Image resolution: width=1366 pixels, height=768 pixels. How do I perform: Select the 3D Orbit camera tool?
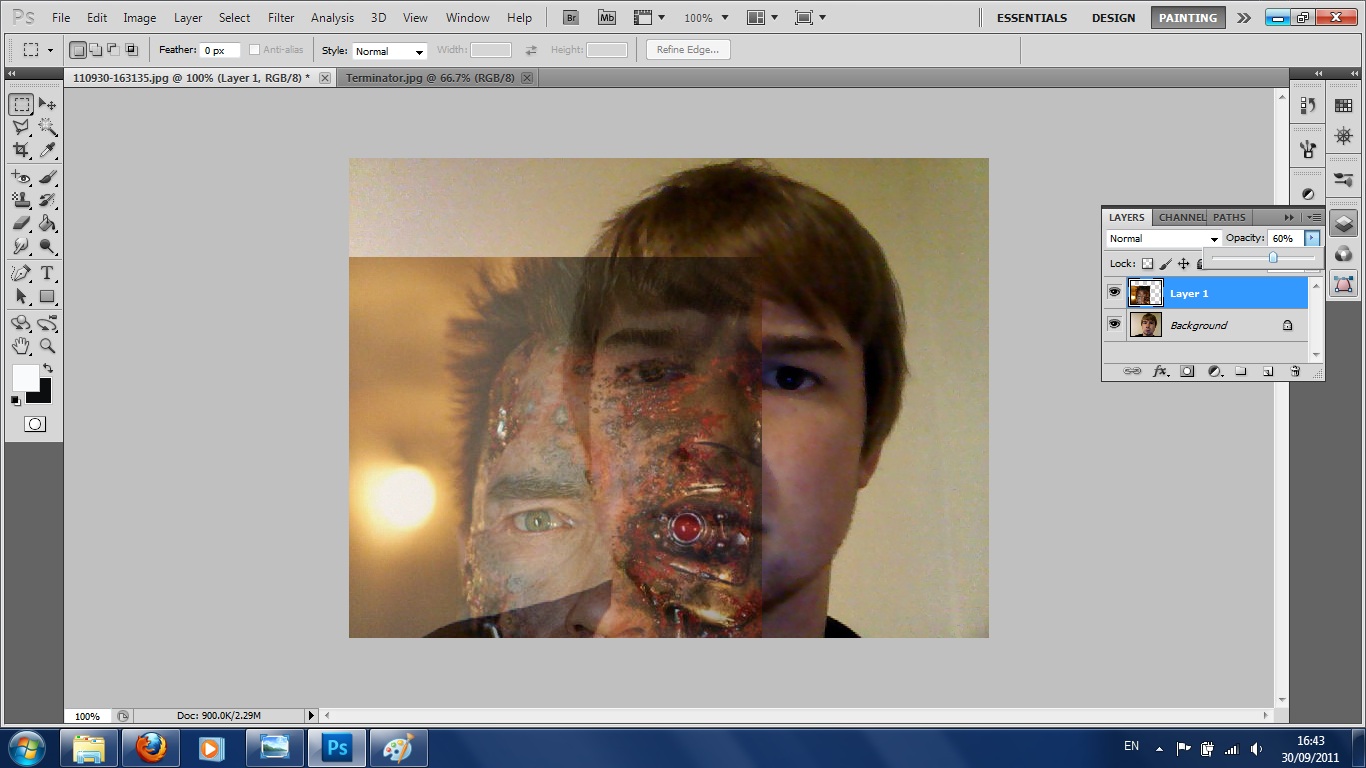click(47, 323)
